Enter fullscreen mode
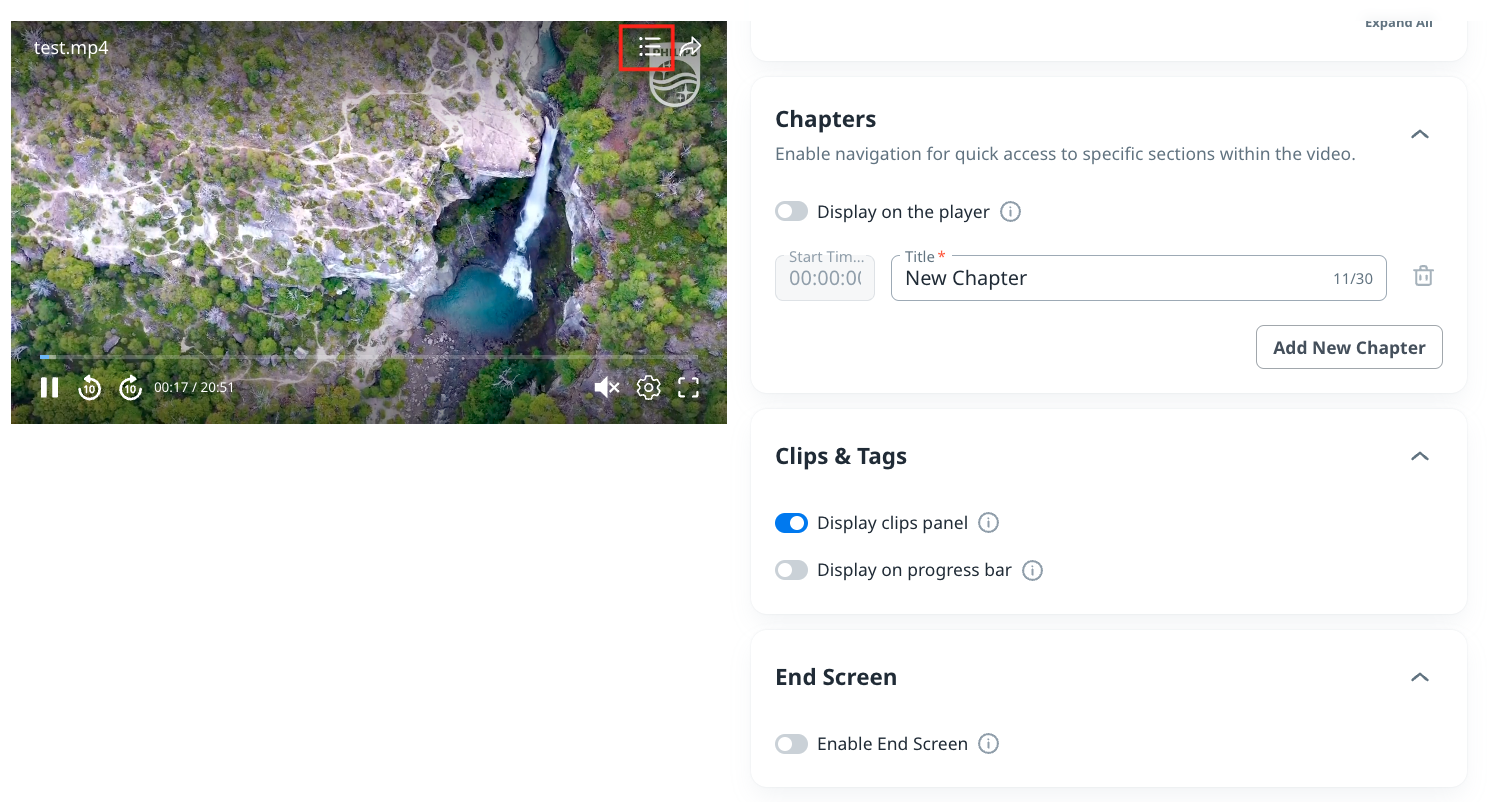Image resolution: width=1487 pixels, height=802 pixels. click(x=689, y=387)
